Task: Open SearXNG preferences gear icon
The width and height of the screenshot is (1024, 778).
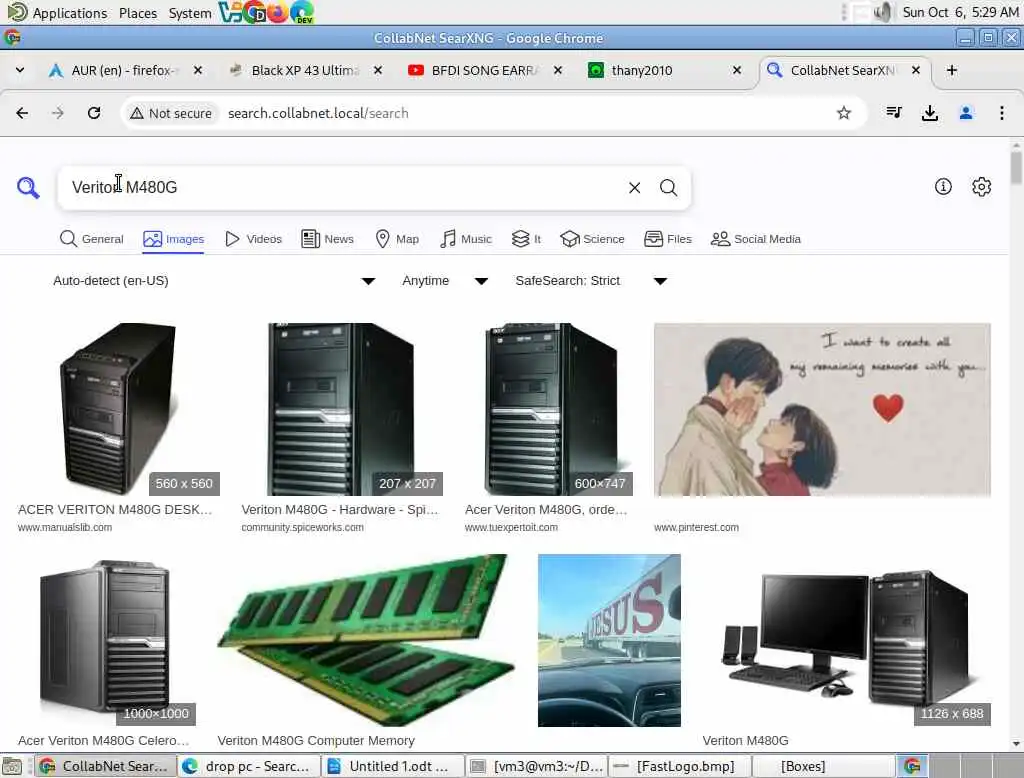Action: click(982, 187)
